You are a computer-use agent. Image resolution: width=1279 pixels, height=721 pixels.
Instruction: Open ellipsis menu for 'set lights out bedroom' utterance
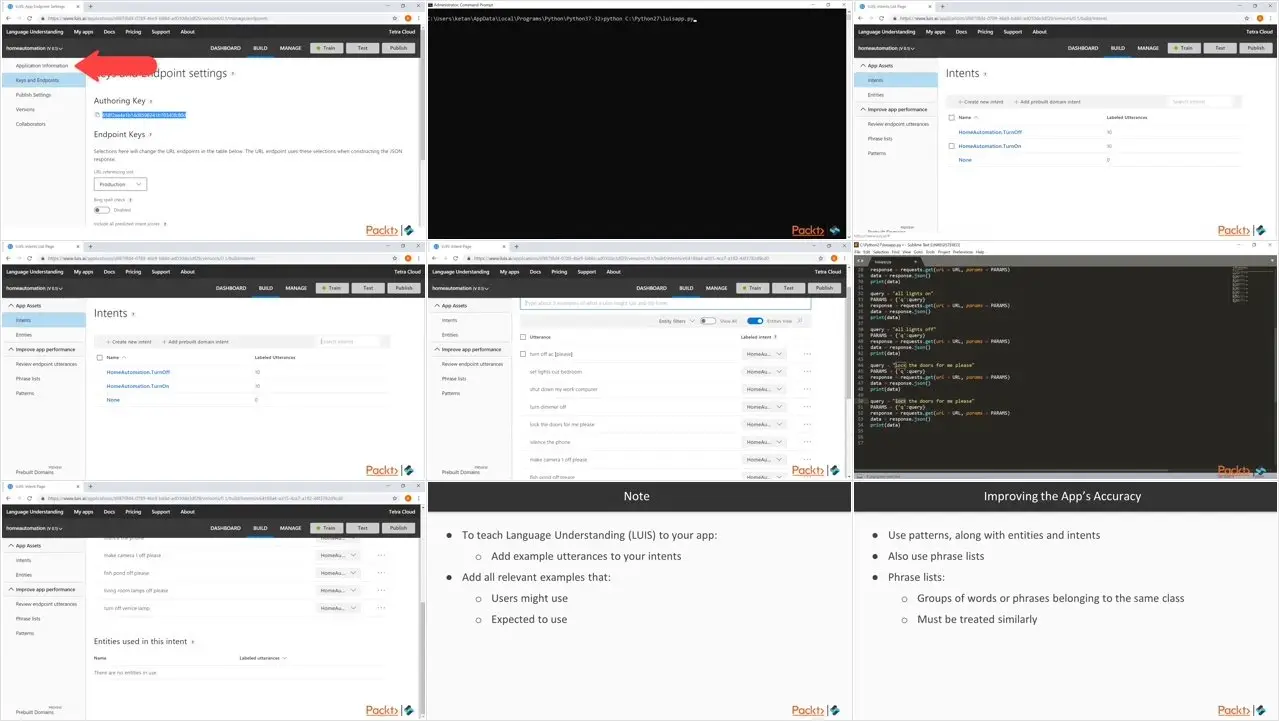point(806,372)
